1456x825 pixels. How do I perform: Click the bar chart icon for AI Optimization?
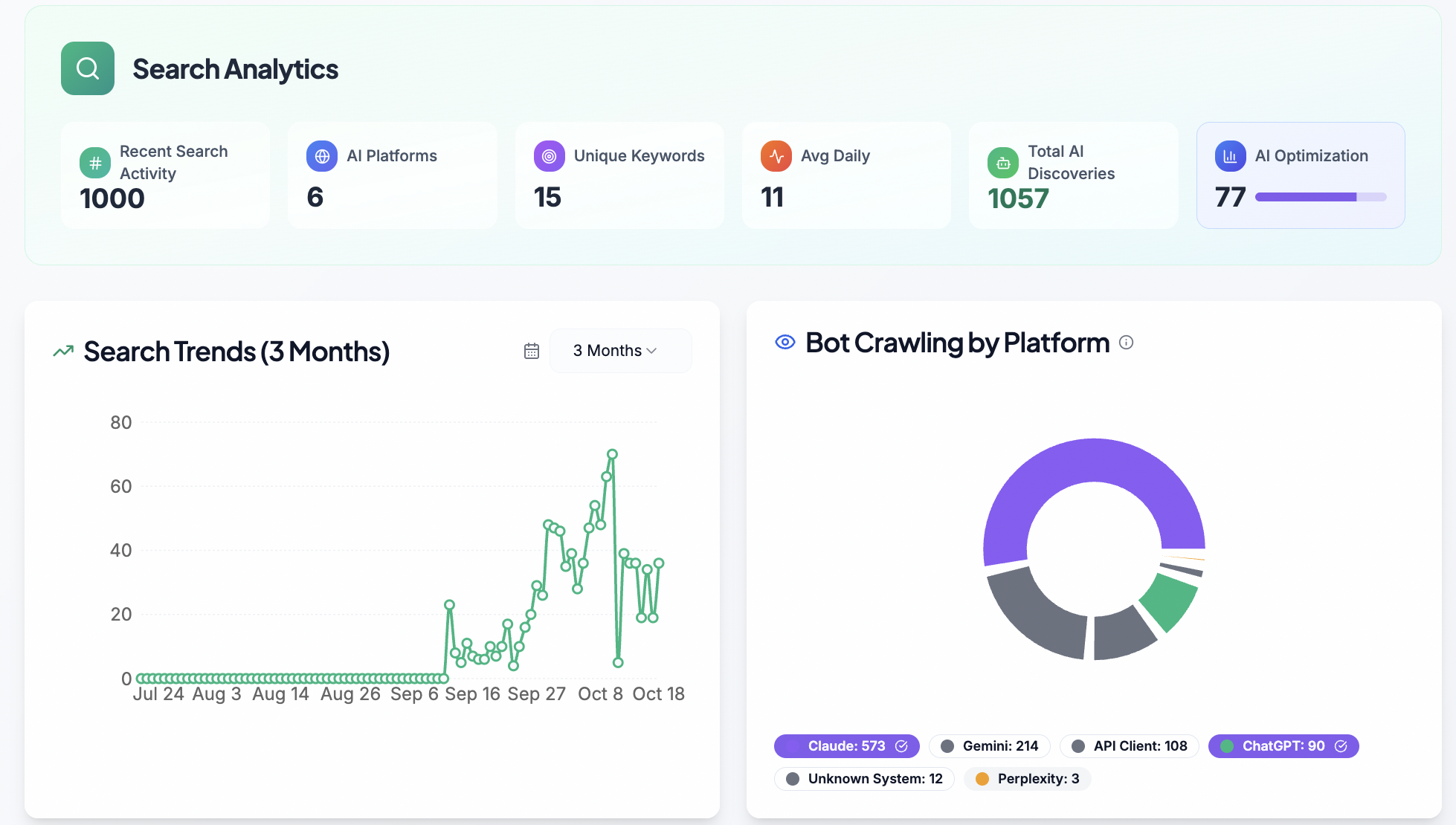click(x=1230, y=156)
